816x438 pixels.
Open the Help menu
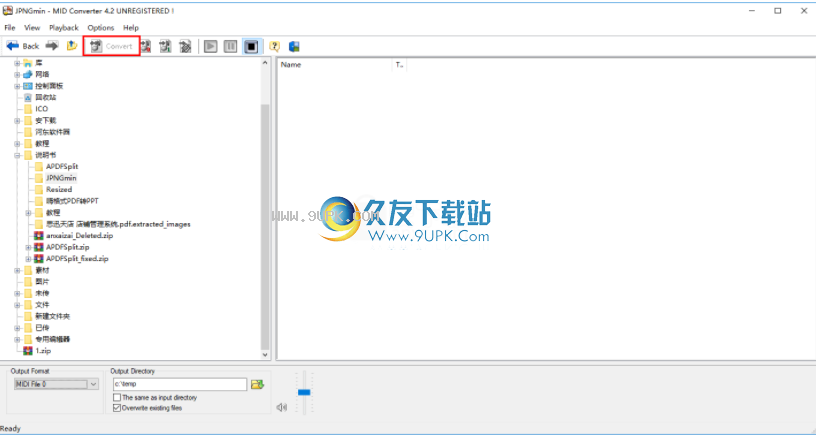[131, 28]
